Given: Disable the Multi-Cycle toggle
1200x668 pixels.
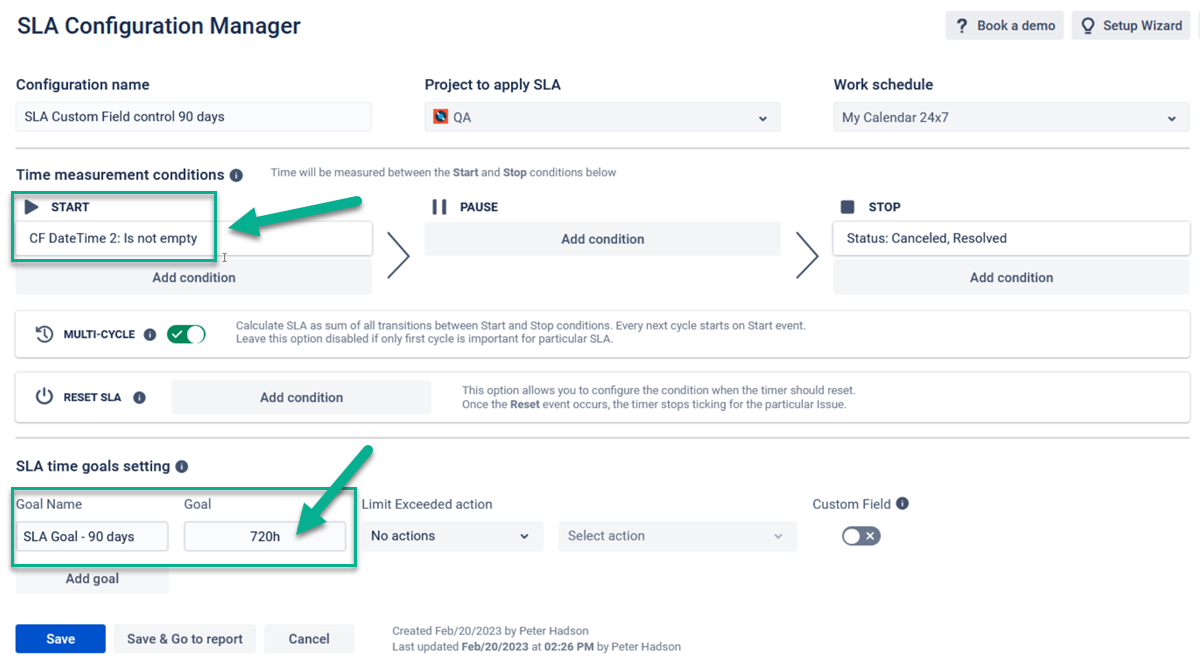Looking at the screenshot, I should (x=186, y=333).
